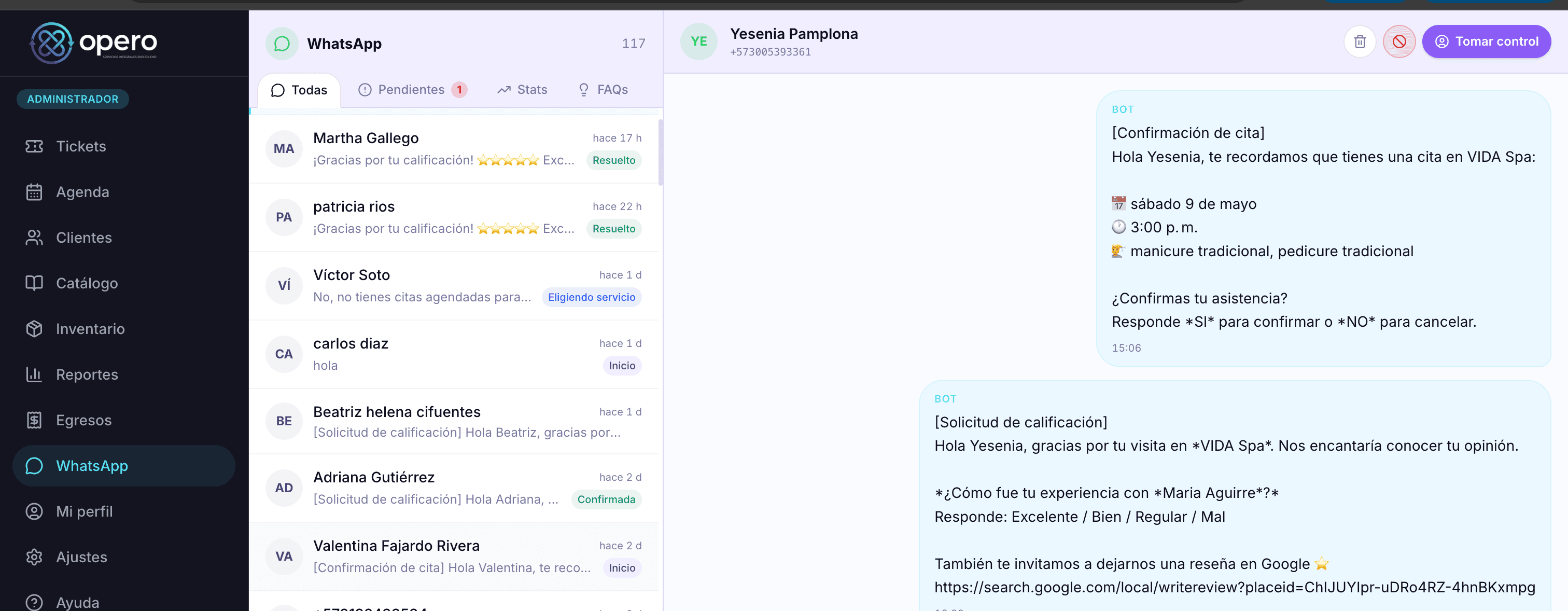1568x611 pixels.
Task: Go to Inventario menu item
Action: click(123, 329)
